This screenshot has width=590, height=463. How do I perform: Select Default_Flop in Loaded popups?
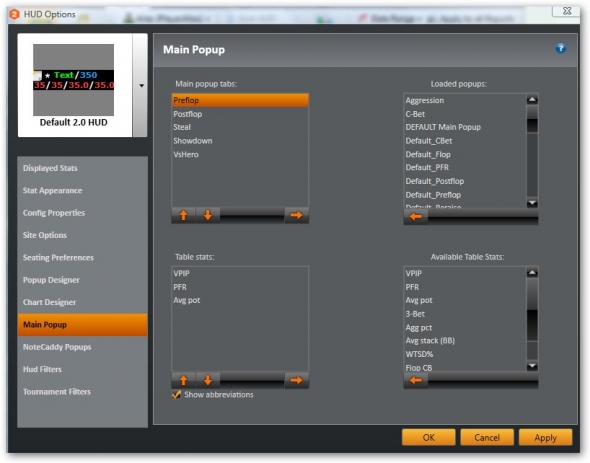(465, 154)
